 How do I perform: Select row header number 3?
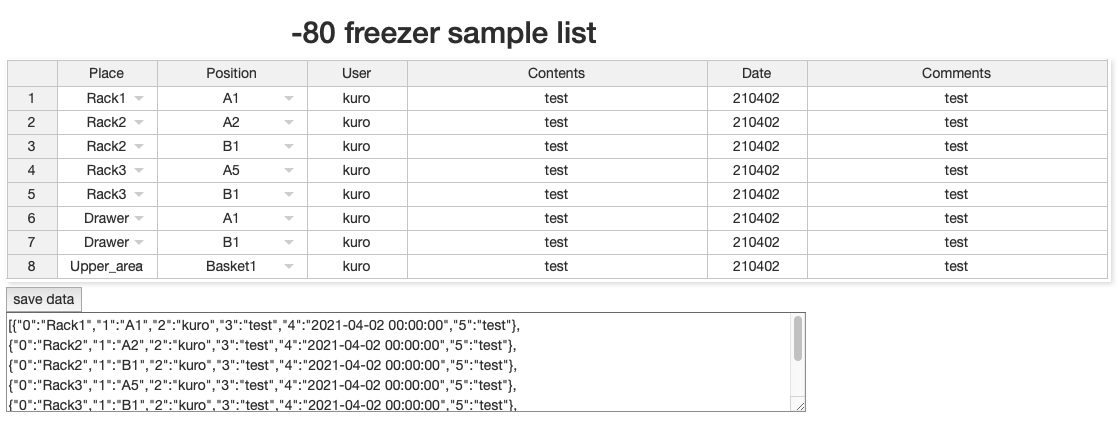pos(32,146)
